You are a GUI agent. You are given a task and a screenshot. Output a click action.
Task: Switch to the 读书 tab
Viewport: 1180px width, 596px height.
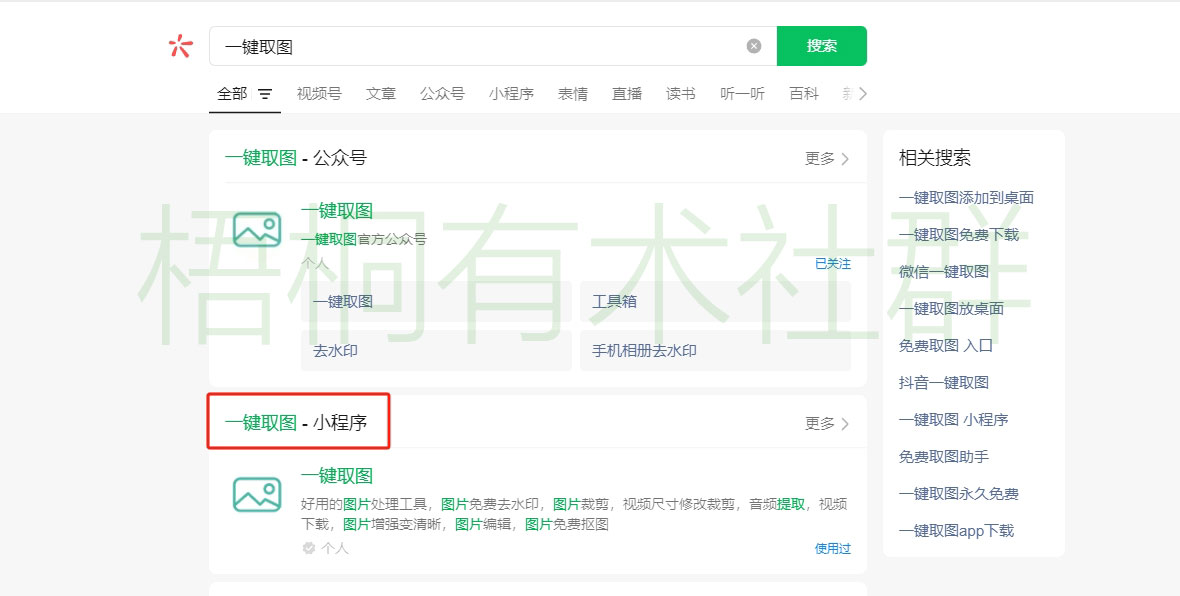click(681, 93)
